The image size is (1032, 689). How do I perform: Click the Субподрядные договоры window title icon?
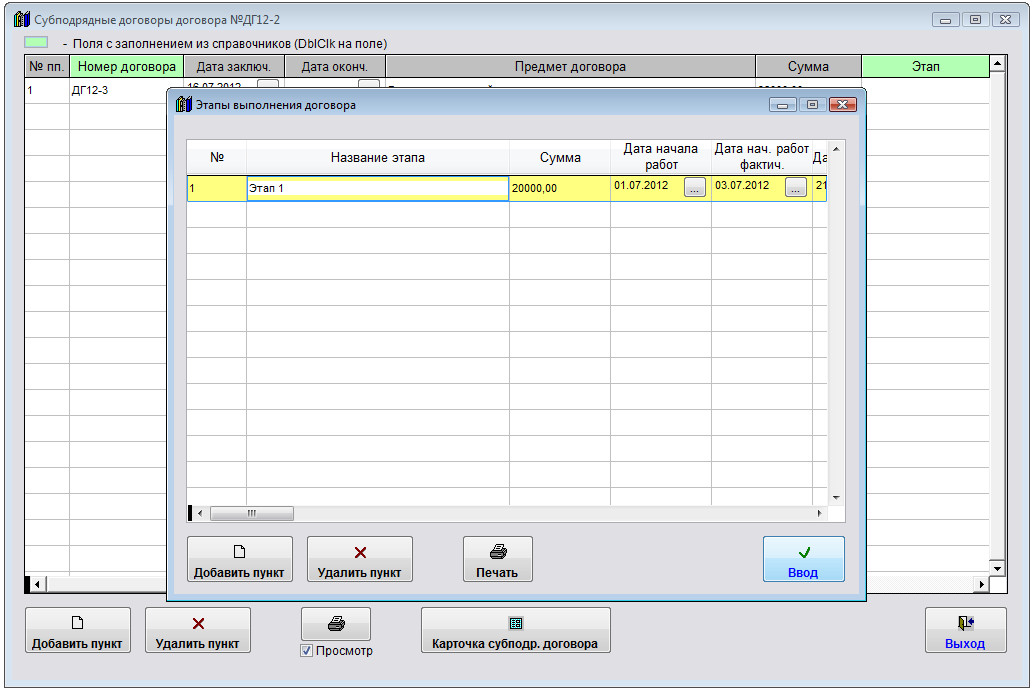[x=22, y=19]
